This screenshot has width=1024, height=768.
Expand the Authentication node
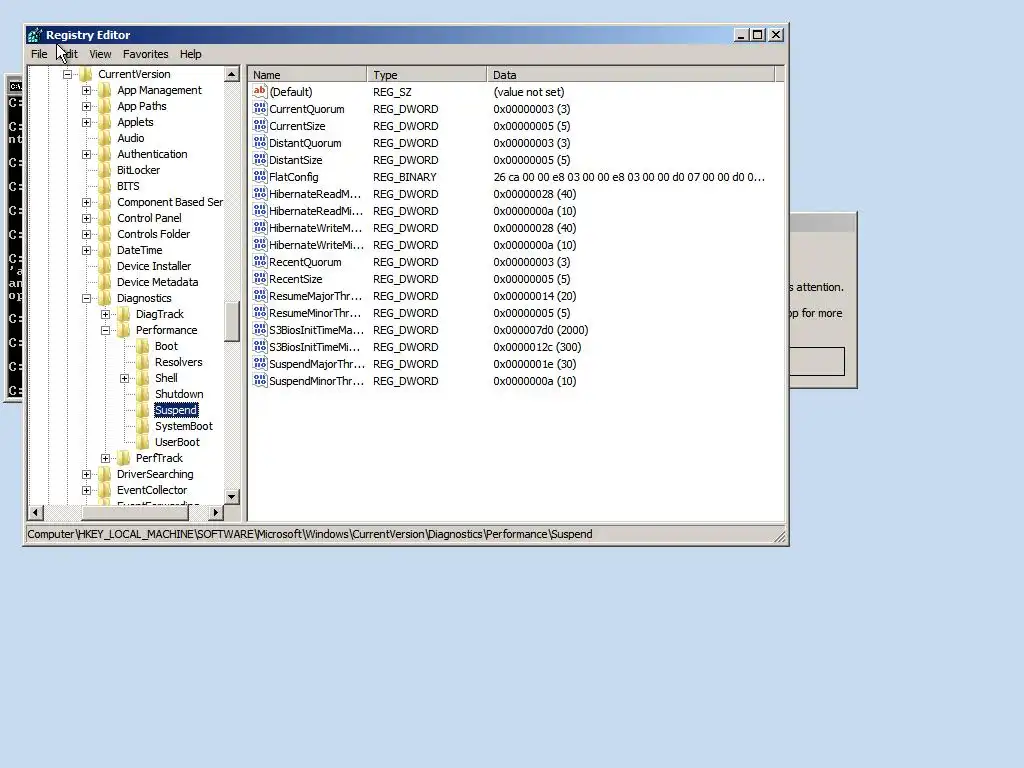click(86, 154)
